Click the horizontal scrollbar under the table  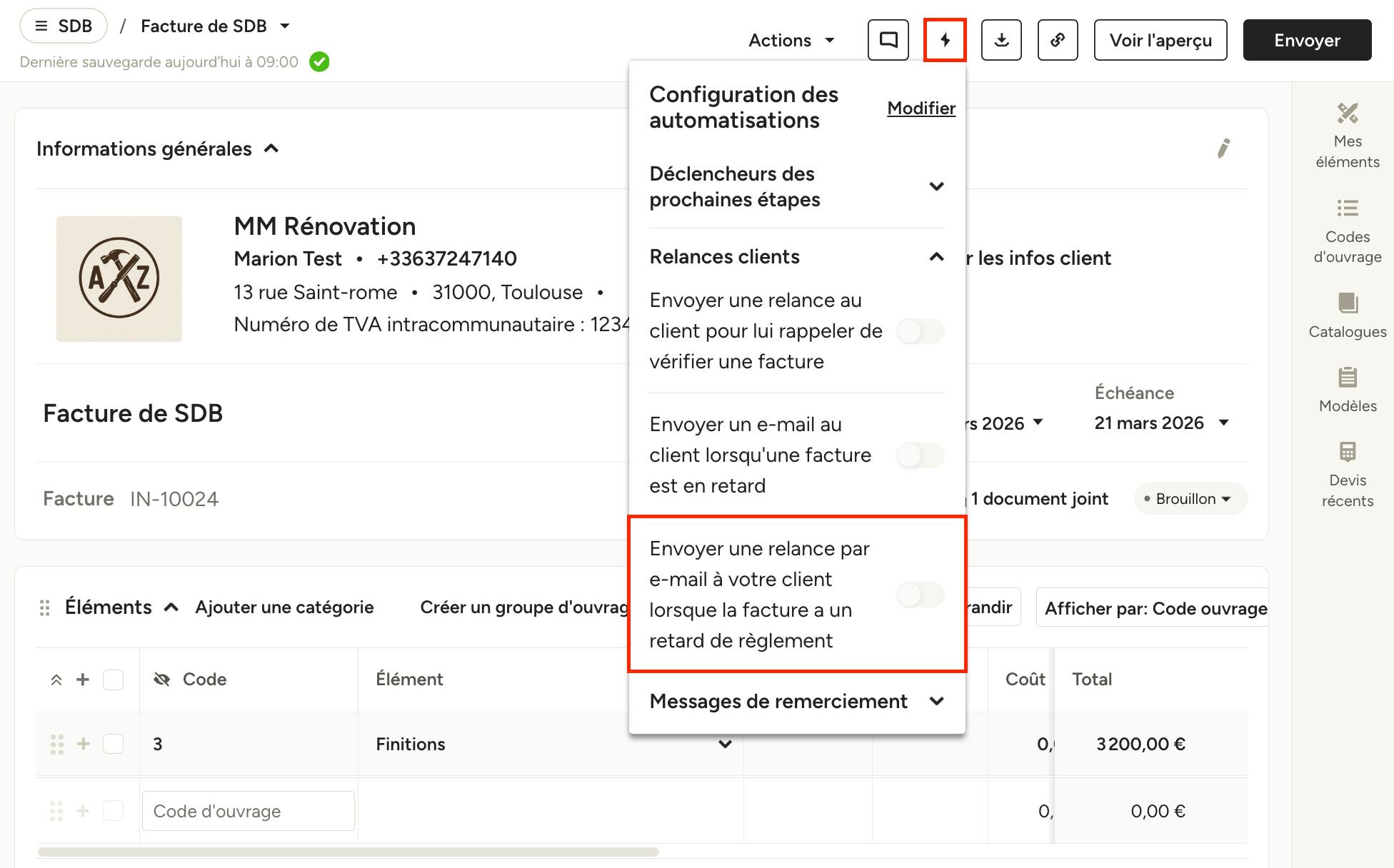point(348,852)
